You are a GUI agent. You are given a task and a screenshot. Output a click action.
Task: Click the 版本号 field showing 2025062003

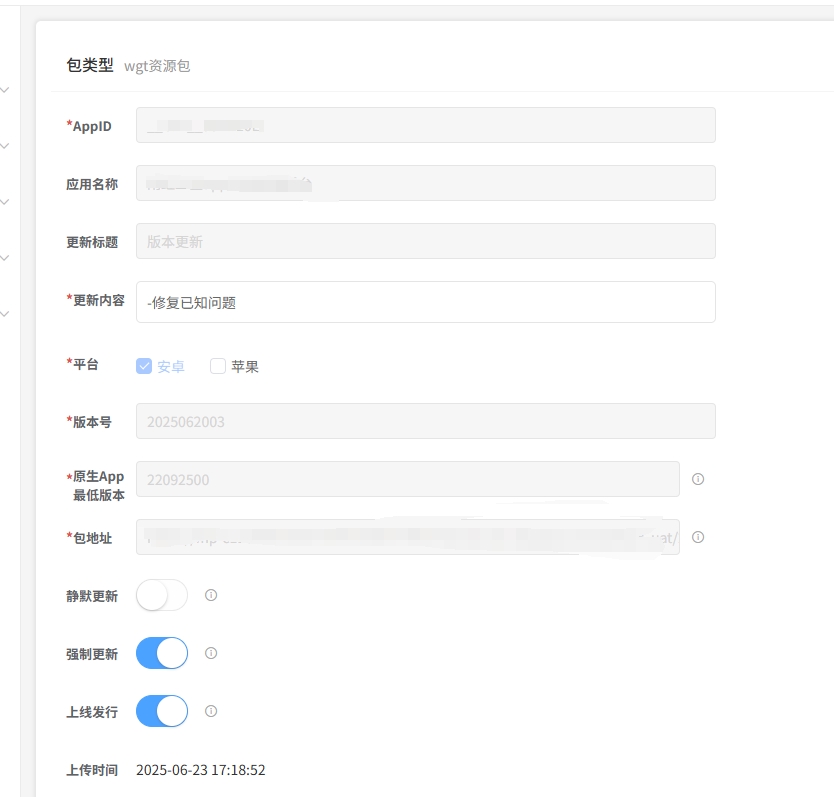point(425,421)
